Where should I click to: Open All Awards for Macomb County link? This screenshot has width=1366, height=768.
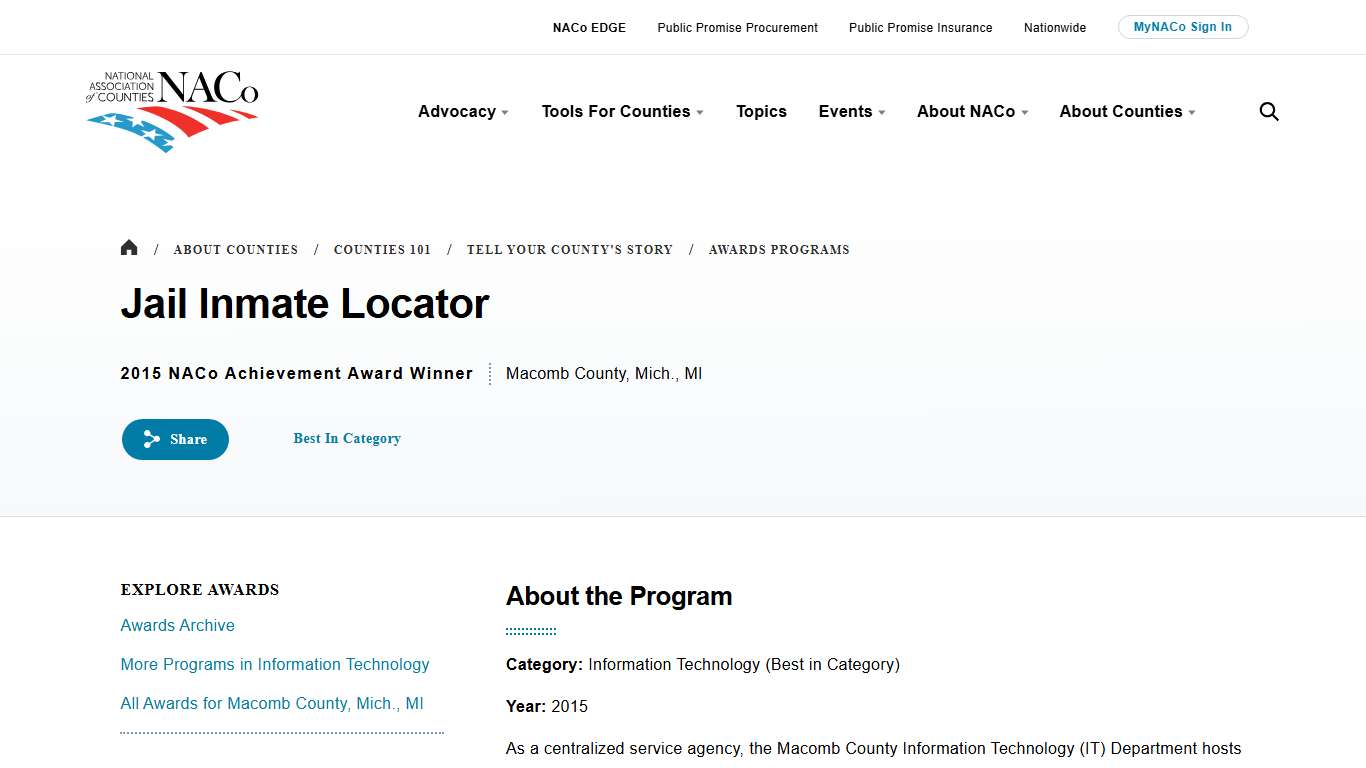coord(272,703)
